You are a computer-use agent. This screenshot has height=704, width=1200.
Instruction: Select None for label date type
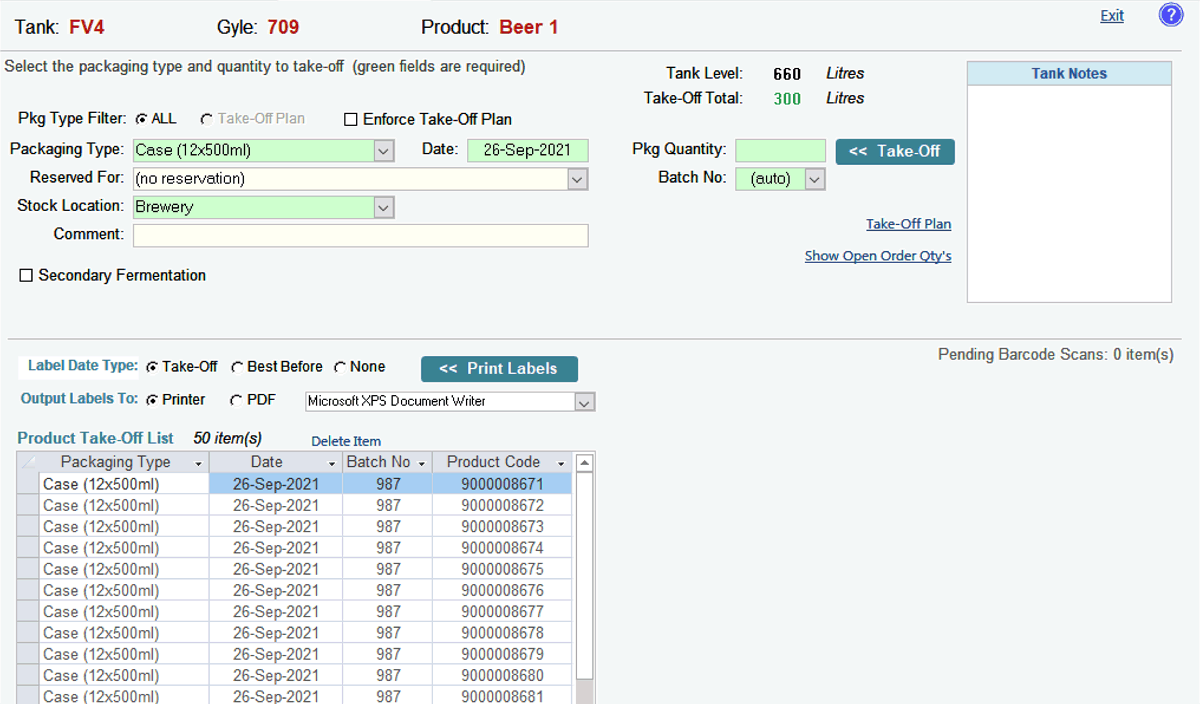(x=340, y=367)
